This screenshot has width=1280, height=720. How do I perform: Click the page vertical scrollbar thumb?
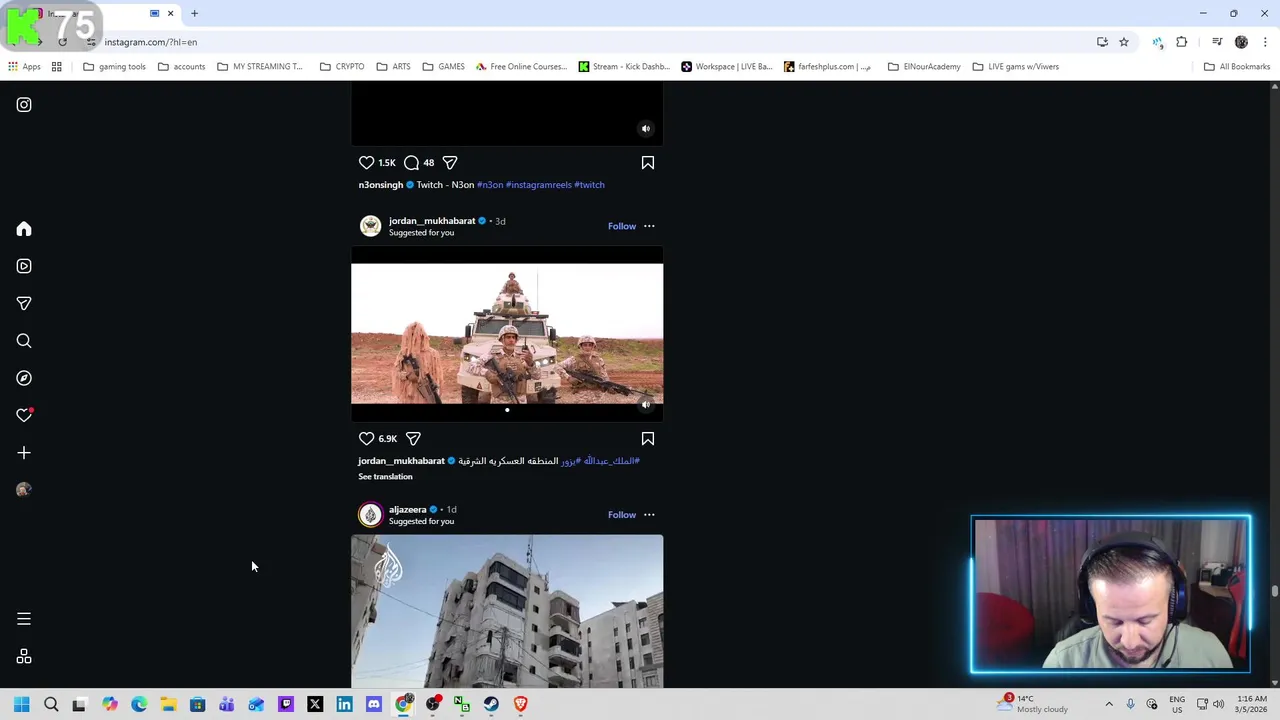(x=1274, y=592)
